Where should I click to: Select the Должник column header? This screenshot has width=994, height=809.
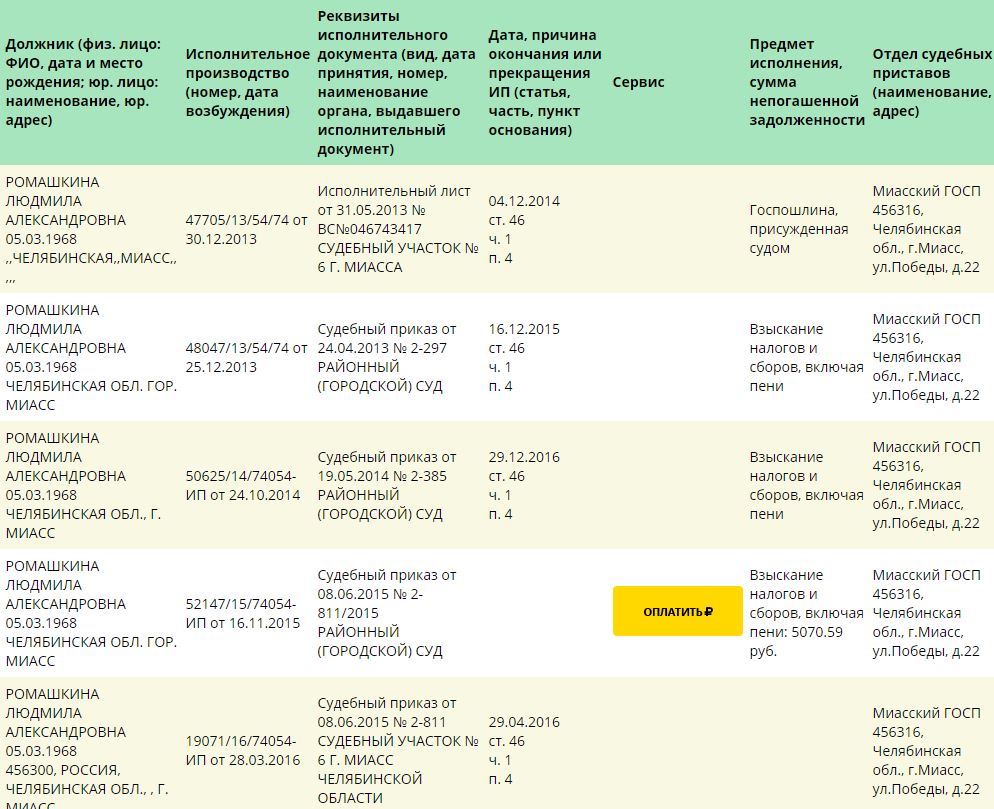click(82, 82)
